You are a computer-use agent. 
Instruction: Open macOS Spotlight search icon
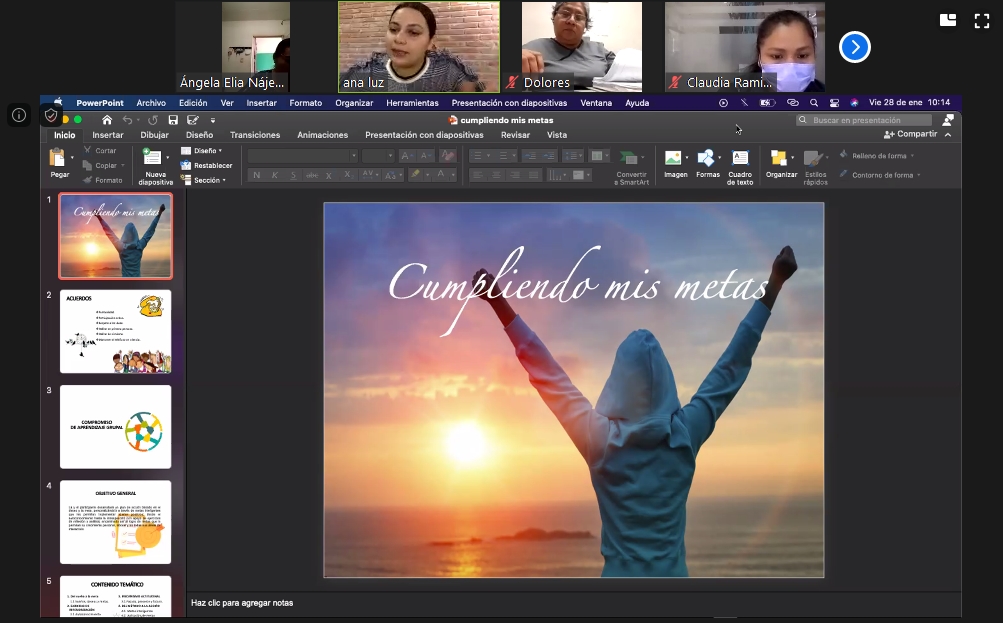pos(814,102)
